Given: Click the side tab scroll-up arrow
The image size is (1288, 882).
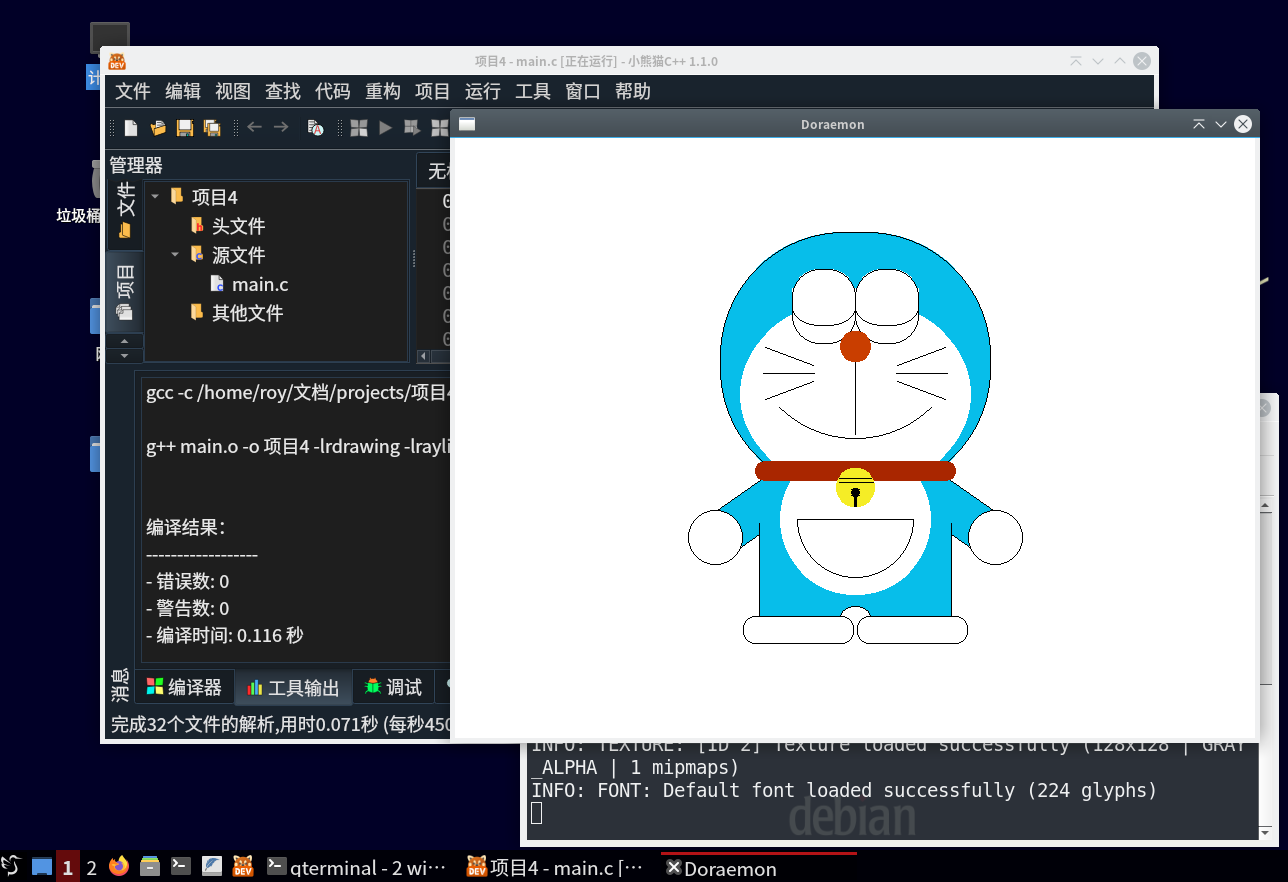Looking at the screenshot, I should 125,341.
